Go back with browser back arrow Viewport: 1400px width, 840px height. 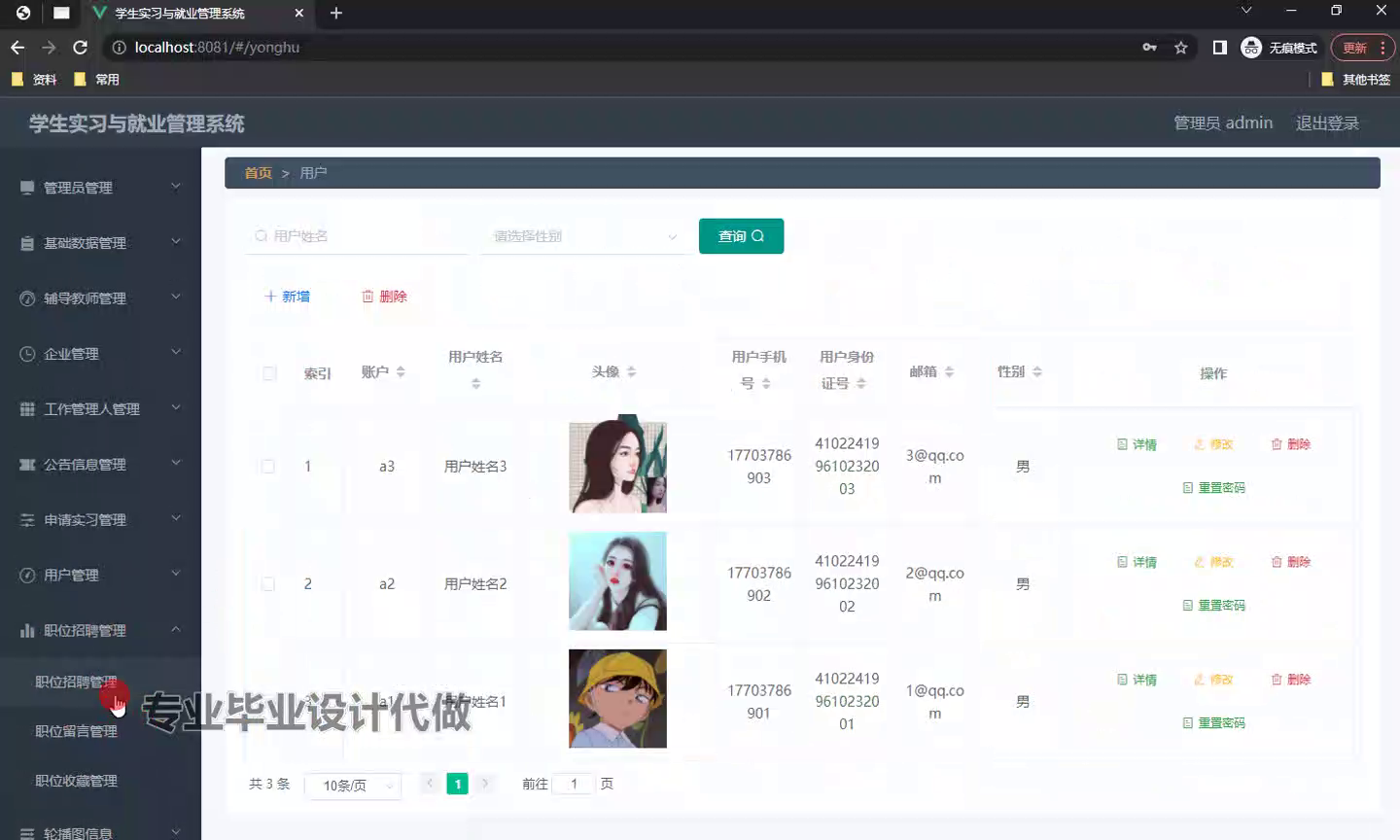click(17, 47)
